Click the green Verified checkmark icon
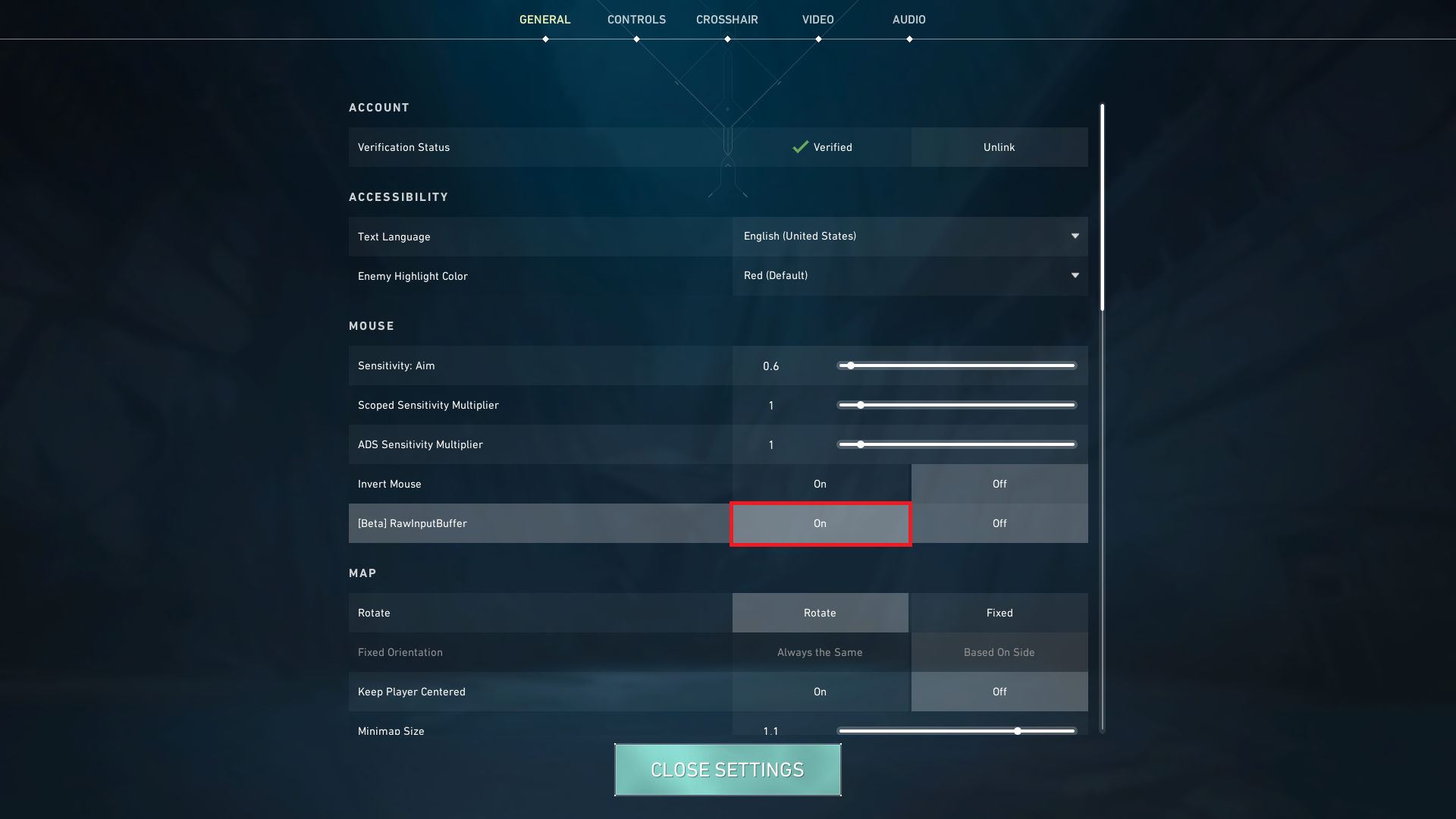 click(800, 147)
